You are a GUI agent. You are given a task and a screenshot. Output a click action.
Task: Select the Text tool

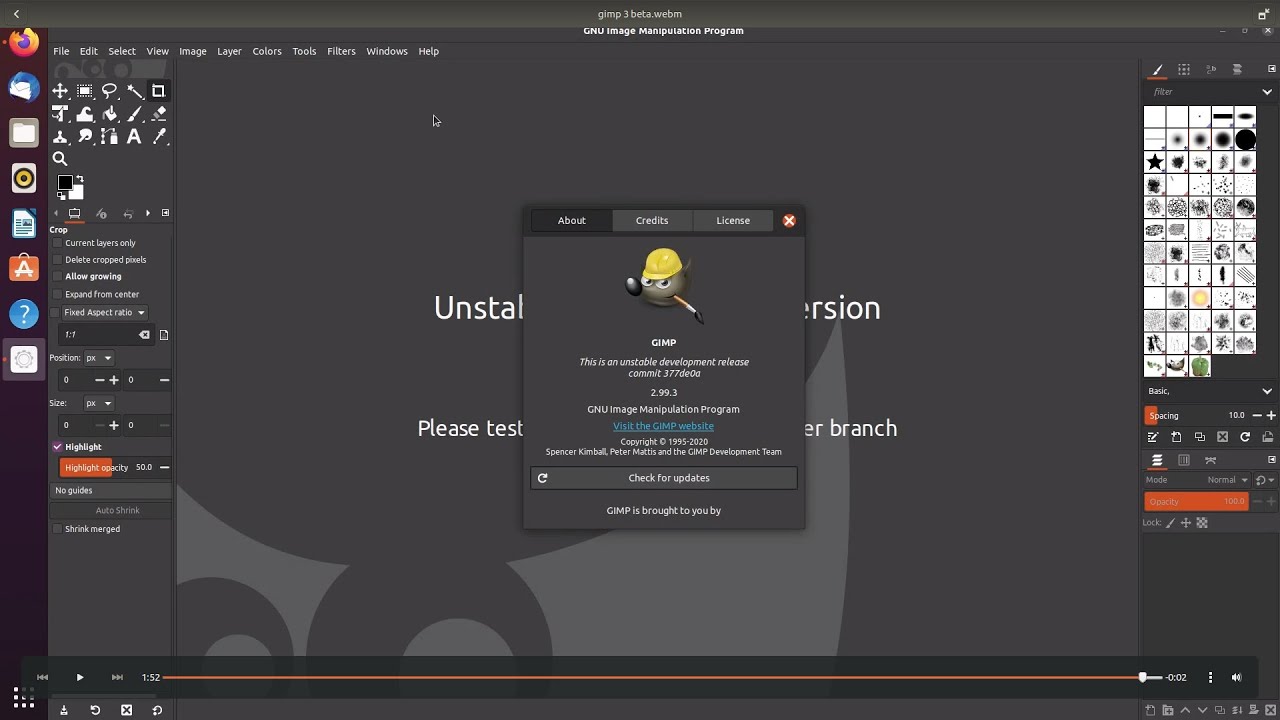(134, 137)
